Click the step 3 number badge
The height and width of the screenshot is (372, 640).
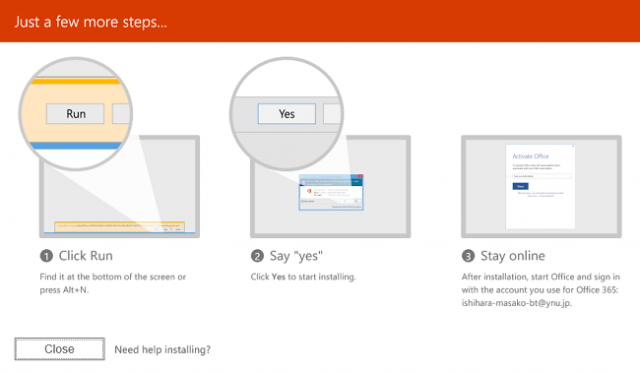tap(468, 256)
